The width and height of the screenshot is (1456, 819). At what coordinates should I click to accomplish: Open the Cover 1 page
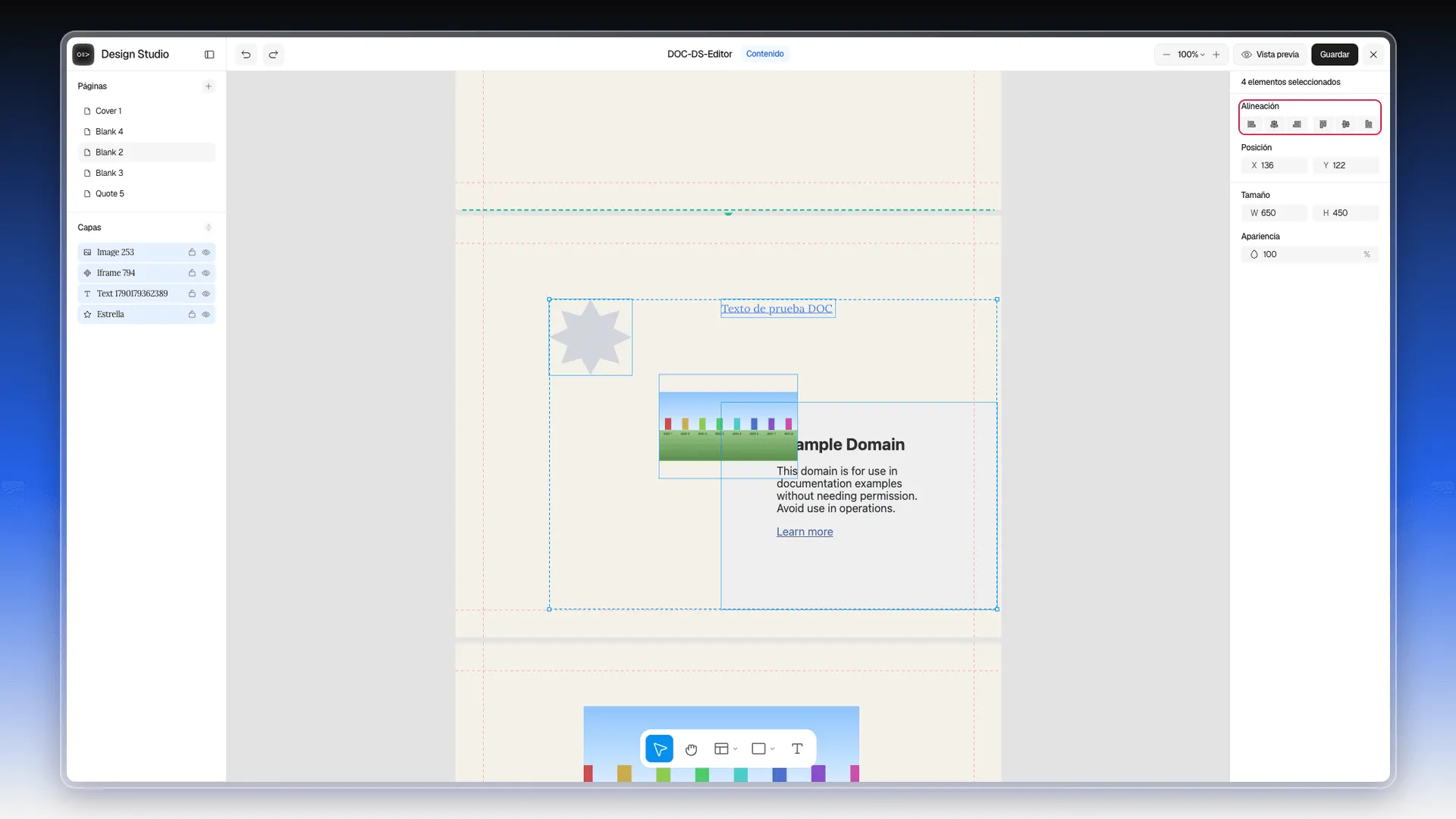click(x=146, y=111)
